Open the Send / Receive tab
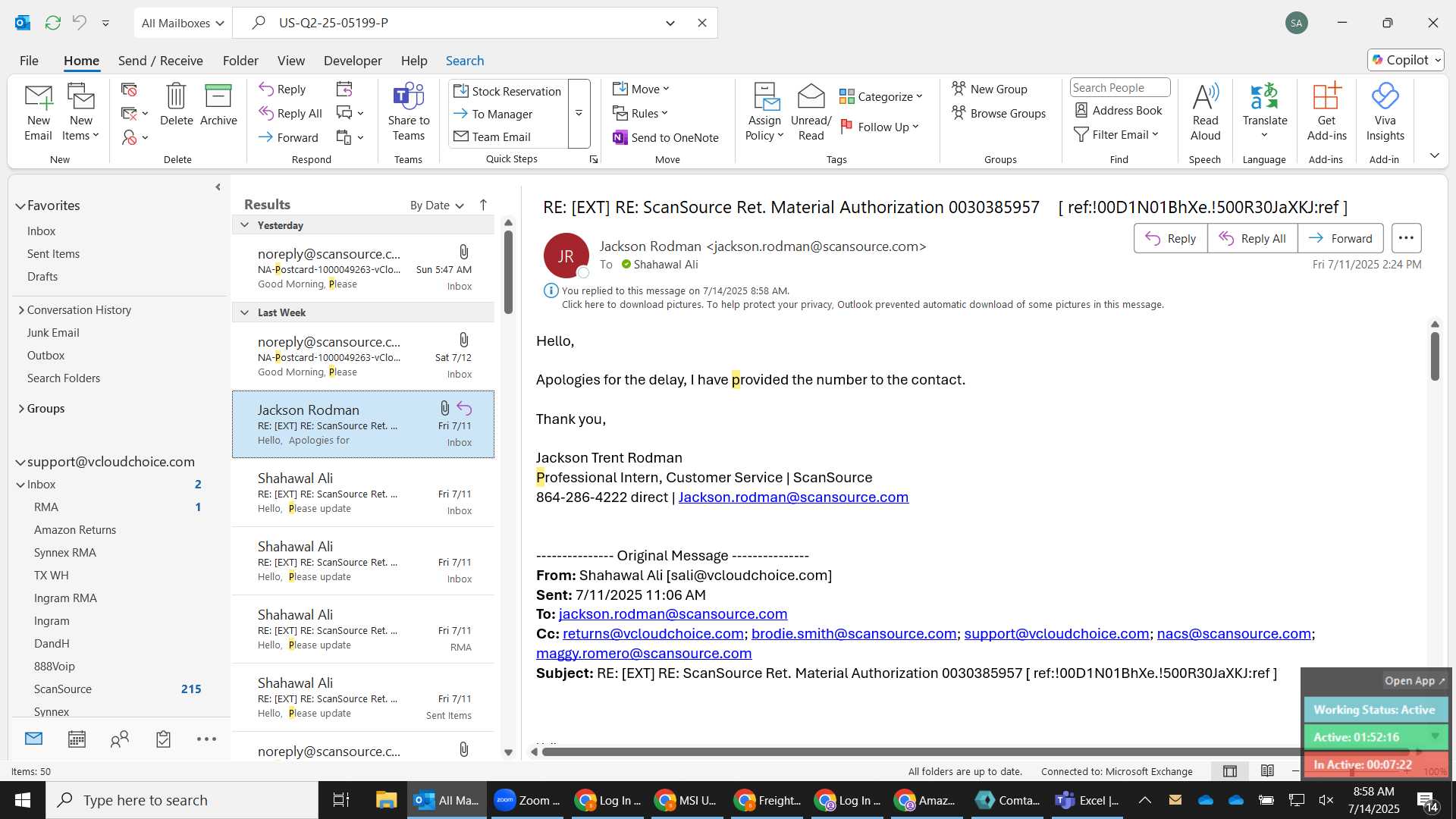The width and height of the screenshot is (1456, 819). (160, 61)
